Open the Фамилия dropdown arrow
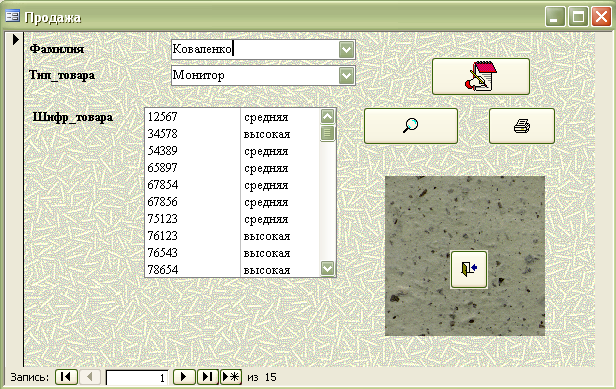This screenshot has height=389, width=616. tap(346, 50)
